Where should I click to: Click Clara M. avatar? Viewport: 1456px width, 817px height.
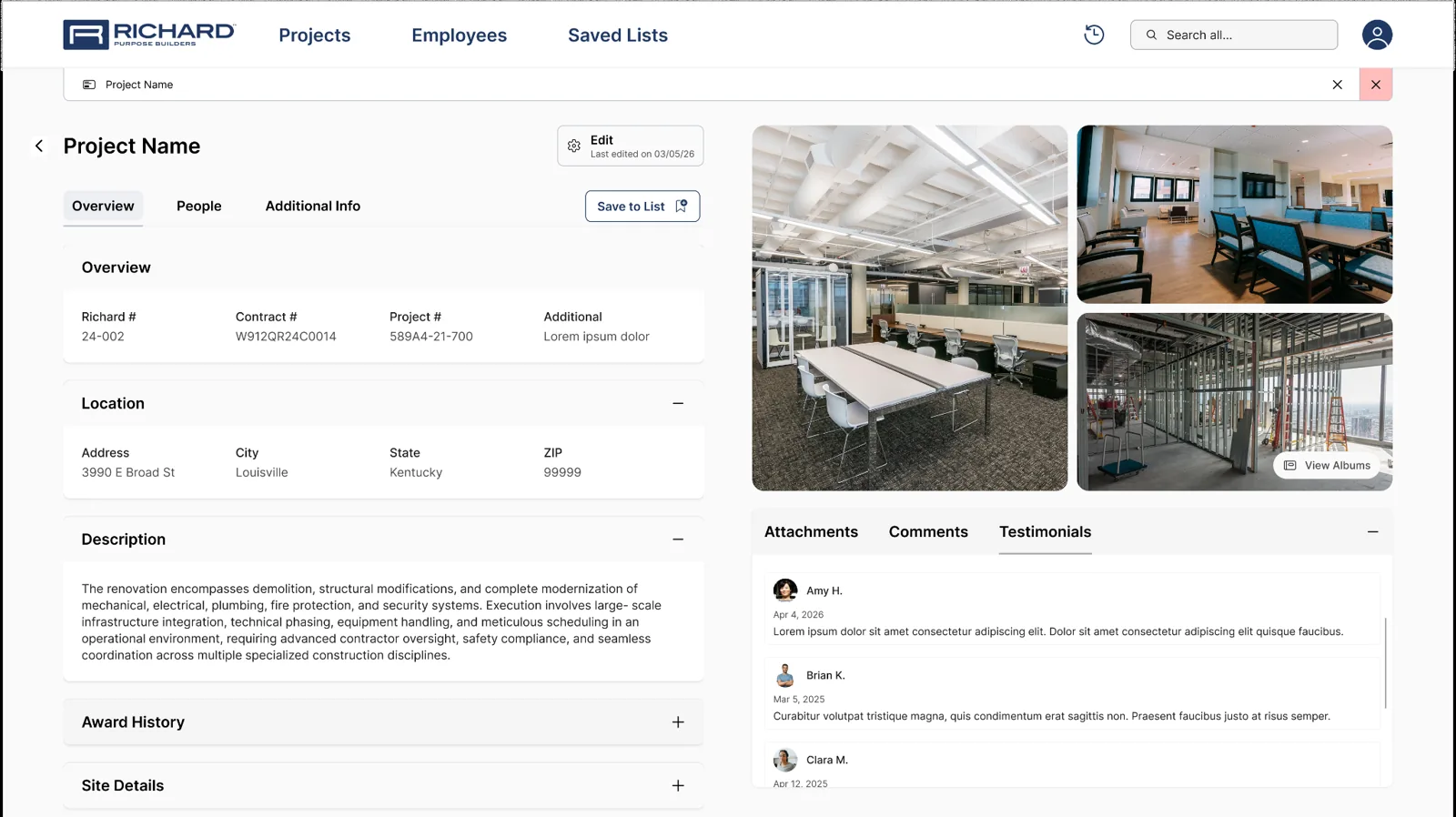coord(785,760)
